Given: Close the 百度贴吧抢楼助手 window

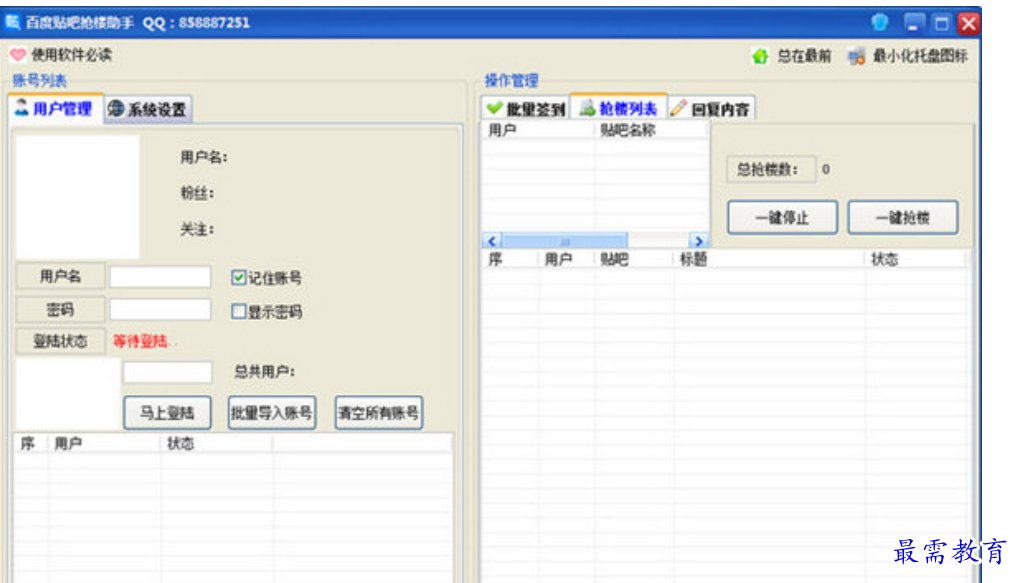Looking at the screenshot, I should (968, 23).
